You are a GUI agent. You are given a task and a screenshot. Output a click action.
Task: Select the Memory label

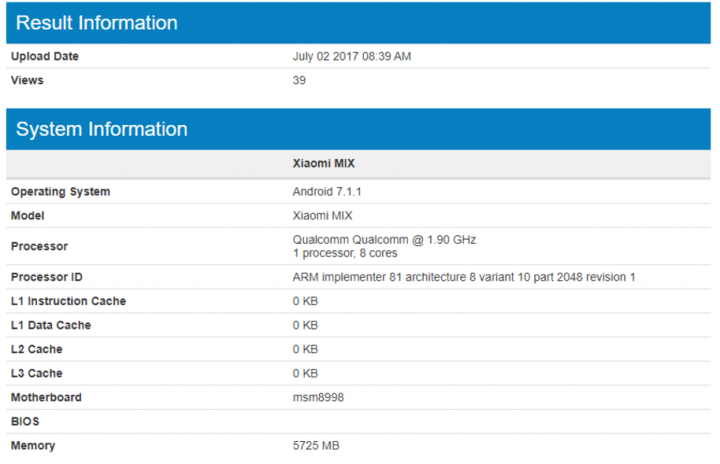click(x=33, y=446)
